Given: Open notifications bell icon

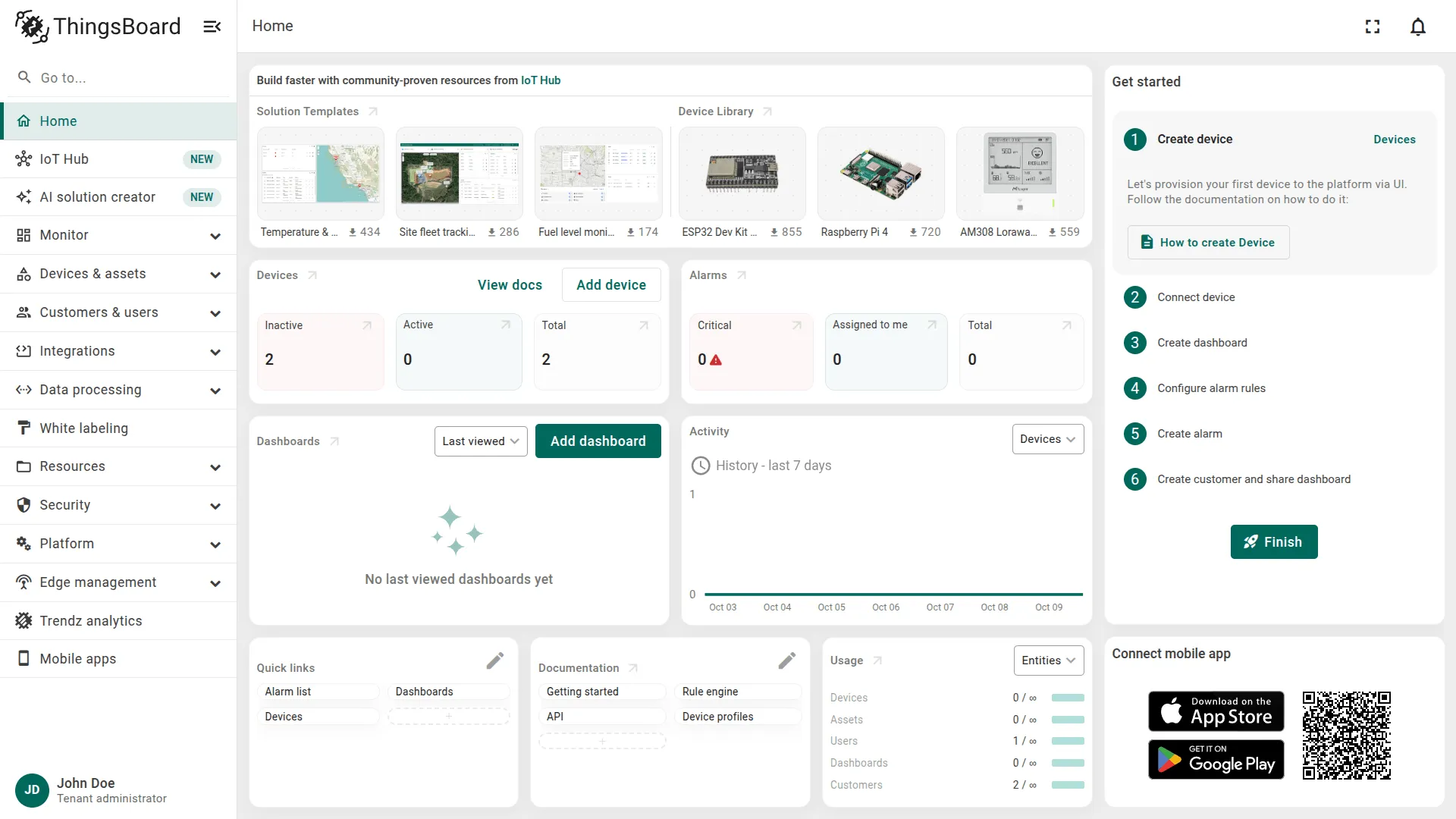Looking at the screenshot, I should pos(1418,27).
